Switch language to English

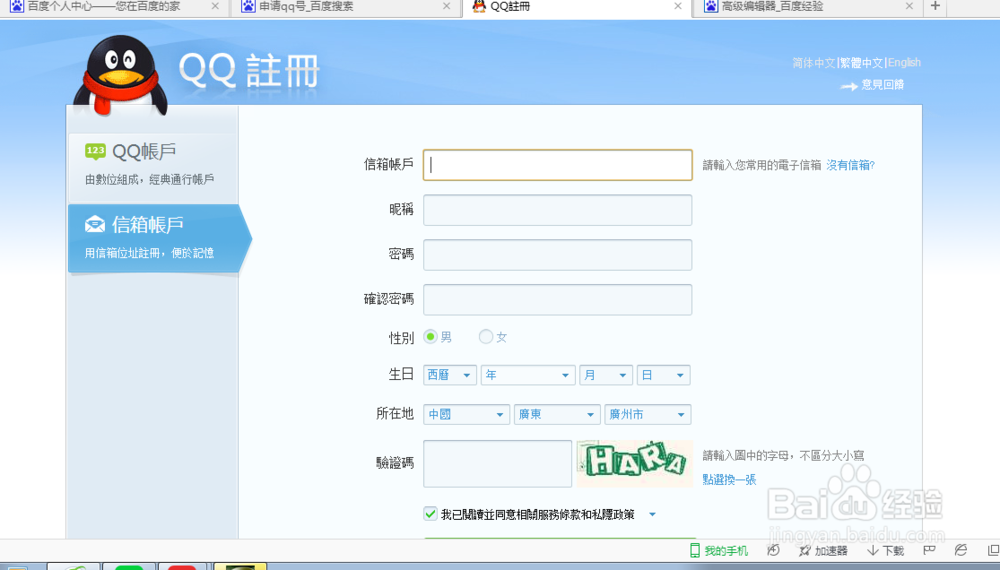point(904,62)
